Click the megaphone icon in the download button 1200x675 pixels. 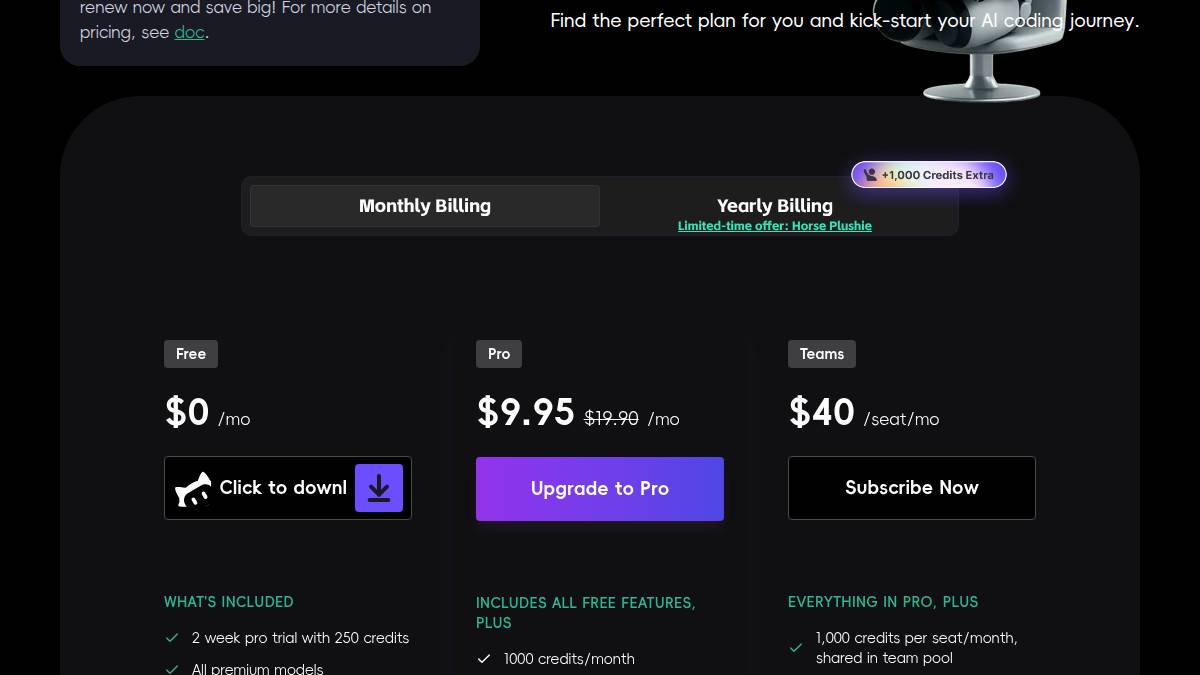tap(194, 489)
